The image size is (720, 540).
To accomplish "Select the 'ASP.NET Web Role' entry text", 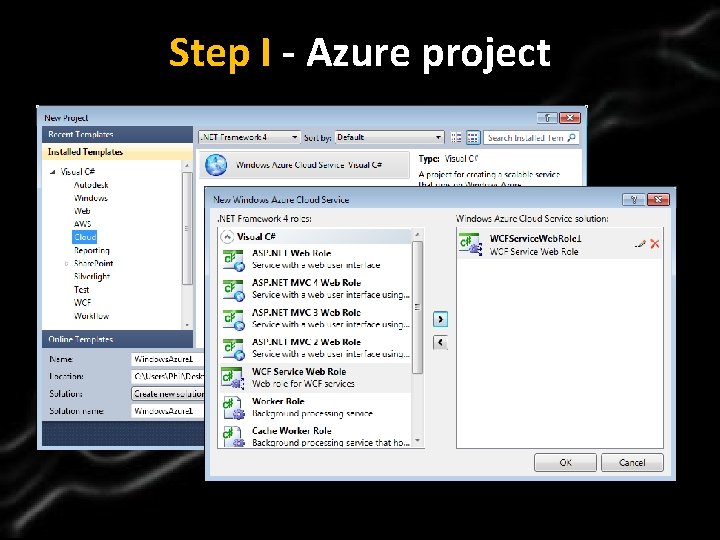I will pyautogui.click(x=292, y=253).
